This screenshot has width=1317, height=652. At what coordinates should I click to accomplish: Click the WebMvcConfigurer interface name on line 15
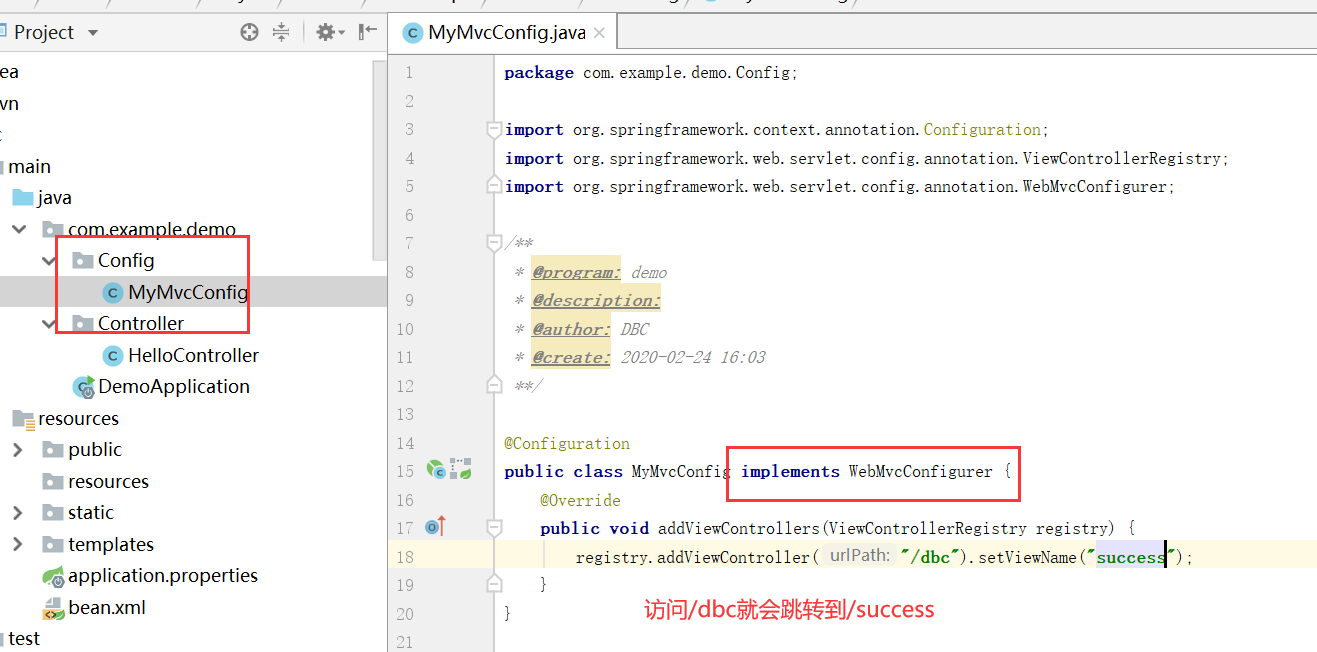click(x=921, y=472)
